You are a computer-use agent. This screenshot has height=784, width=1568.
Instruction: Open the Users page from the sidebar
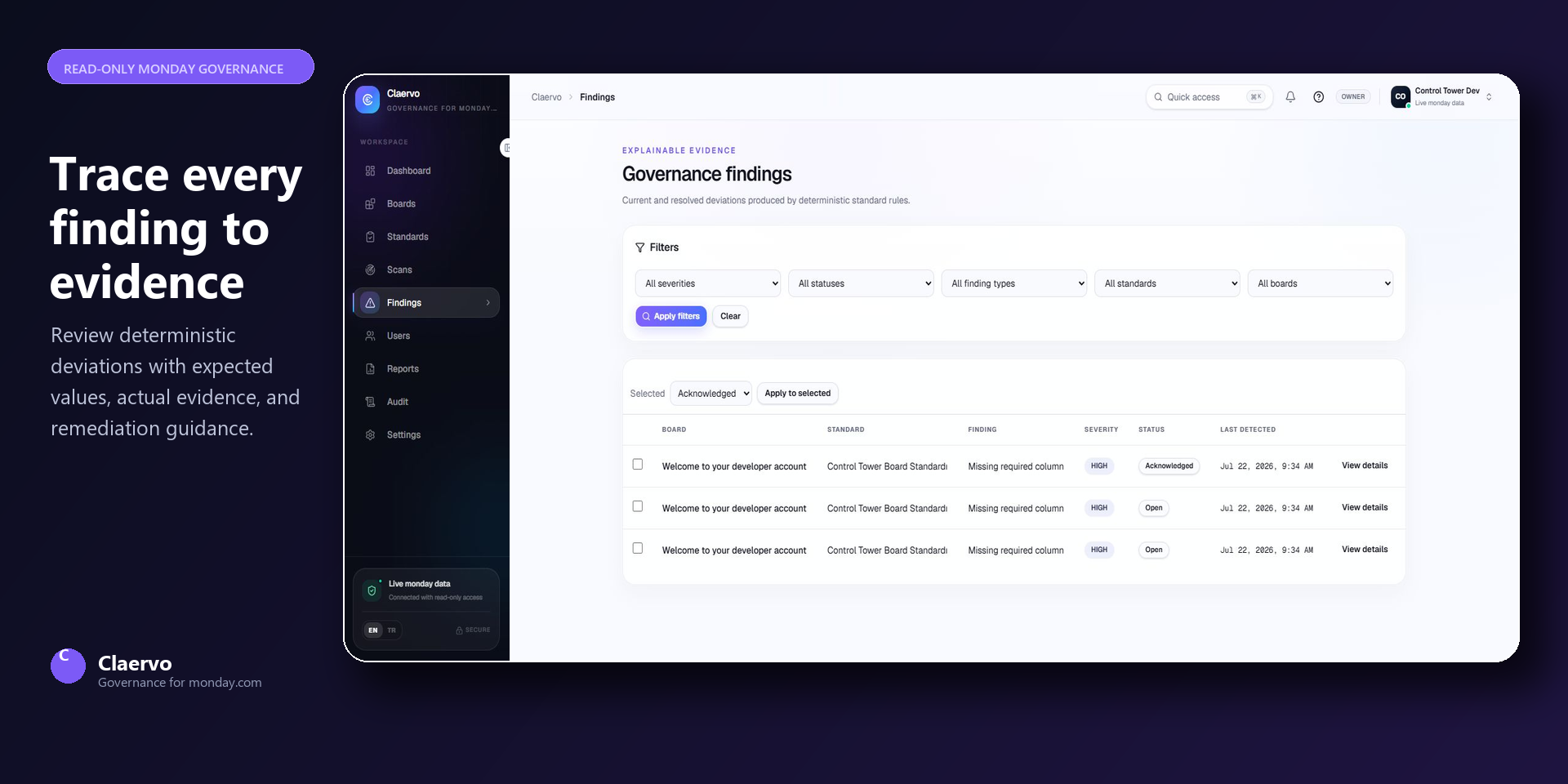point(426,336)
